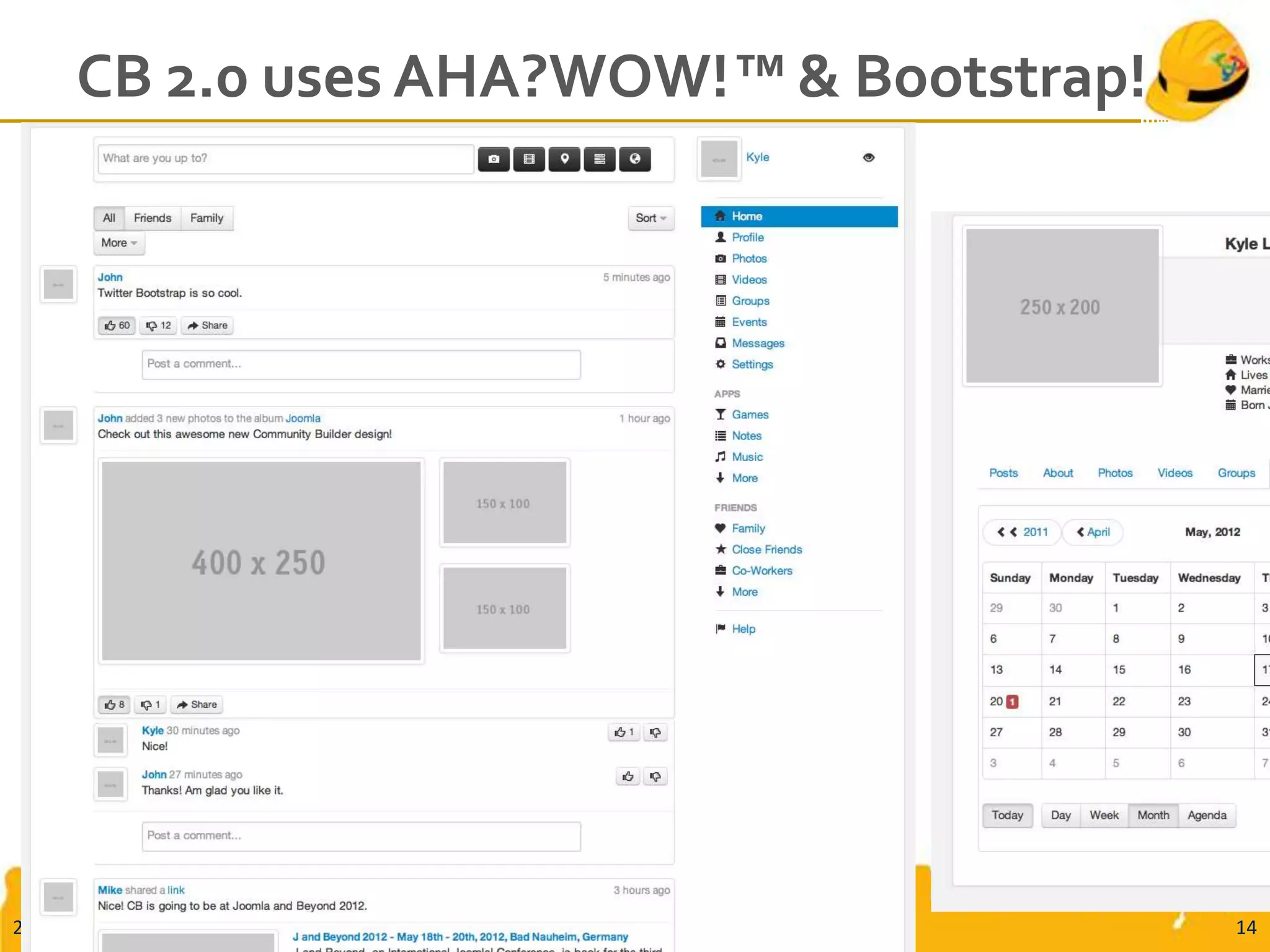Click comment box under Twitter Bootstrap post
The width and height of the screenshot is (1270, 952).
point(361,364)
